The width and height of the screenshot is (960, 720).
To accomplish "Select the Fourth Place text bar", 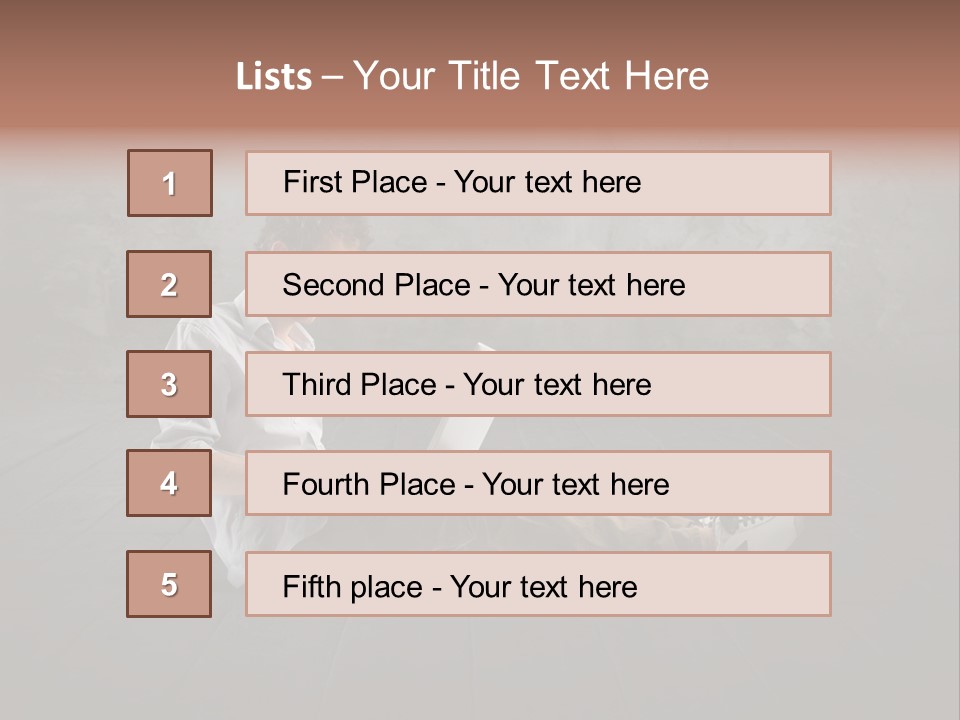I will point(538,483).
